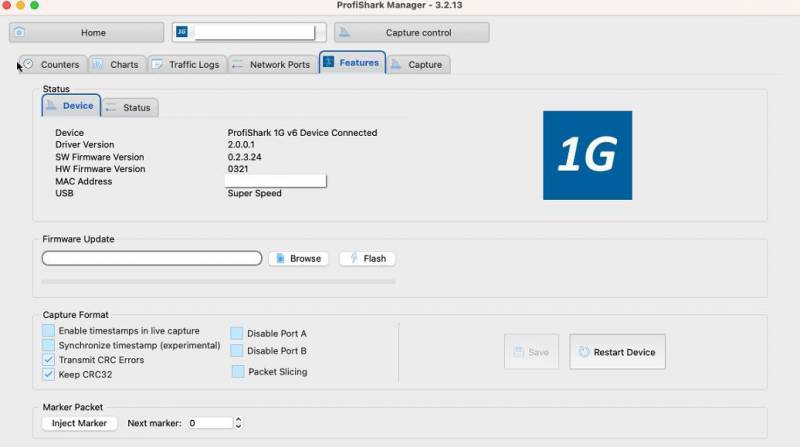This screenshot has width=800, height=447.
Task: Click the firmware file path field
Action: [152, 259]
